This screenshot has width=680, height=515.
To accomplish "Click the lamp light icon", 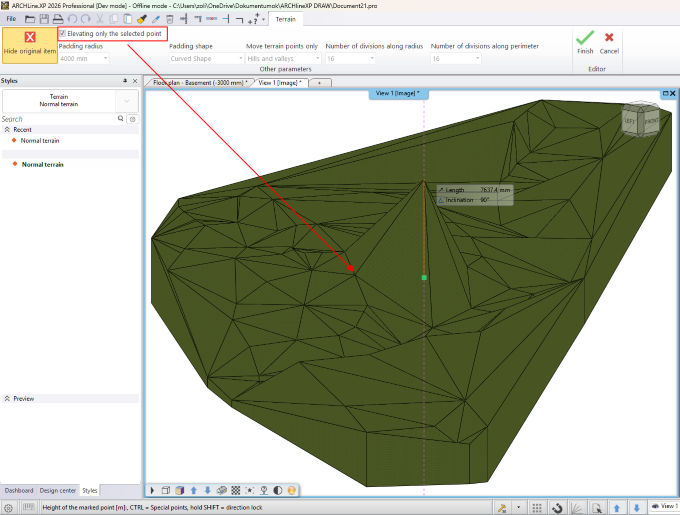I will click(x=264, y=490).
